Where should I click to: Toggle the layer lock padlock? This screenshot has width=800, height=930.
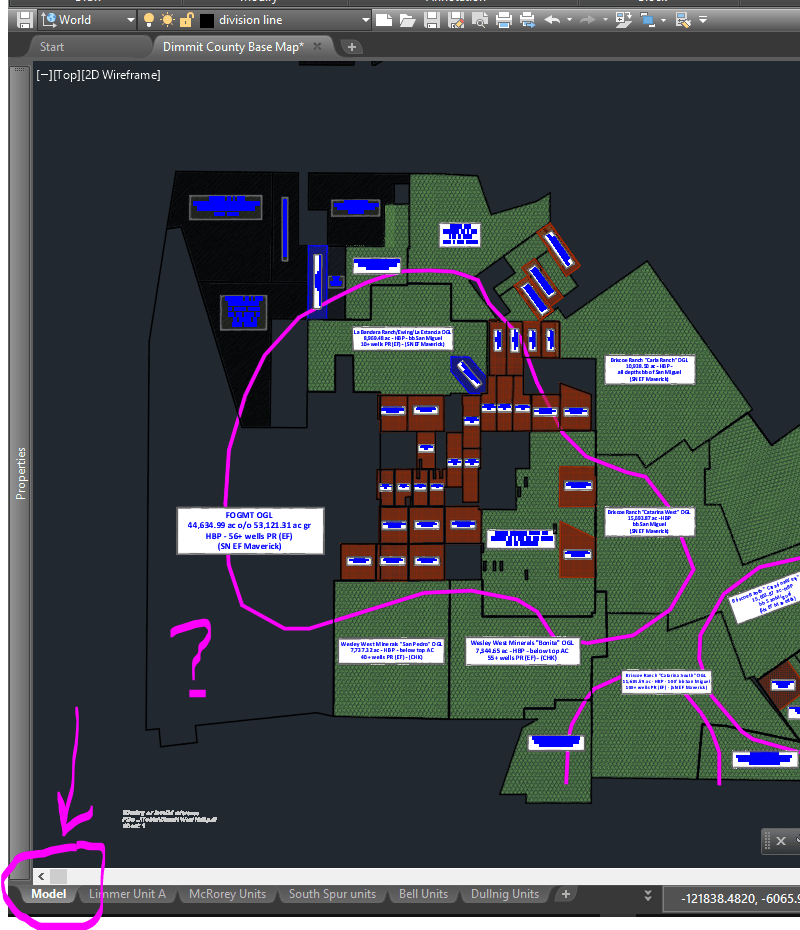click(187, 18)
